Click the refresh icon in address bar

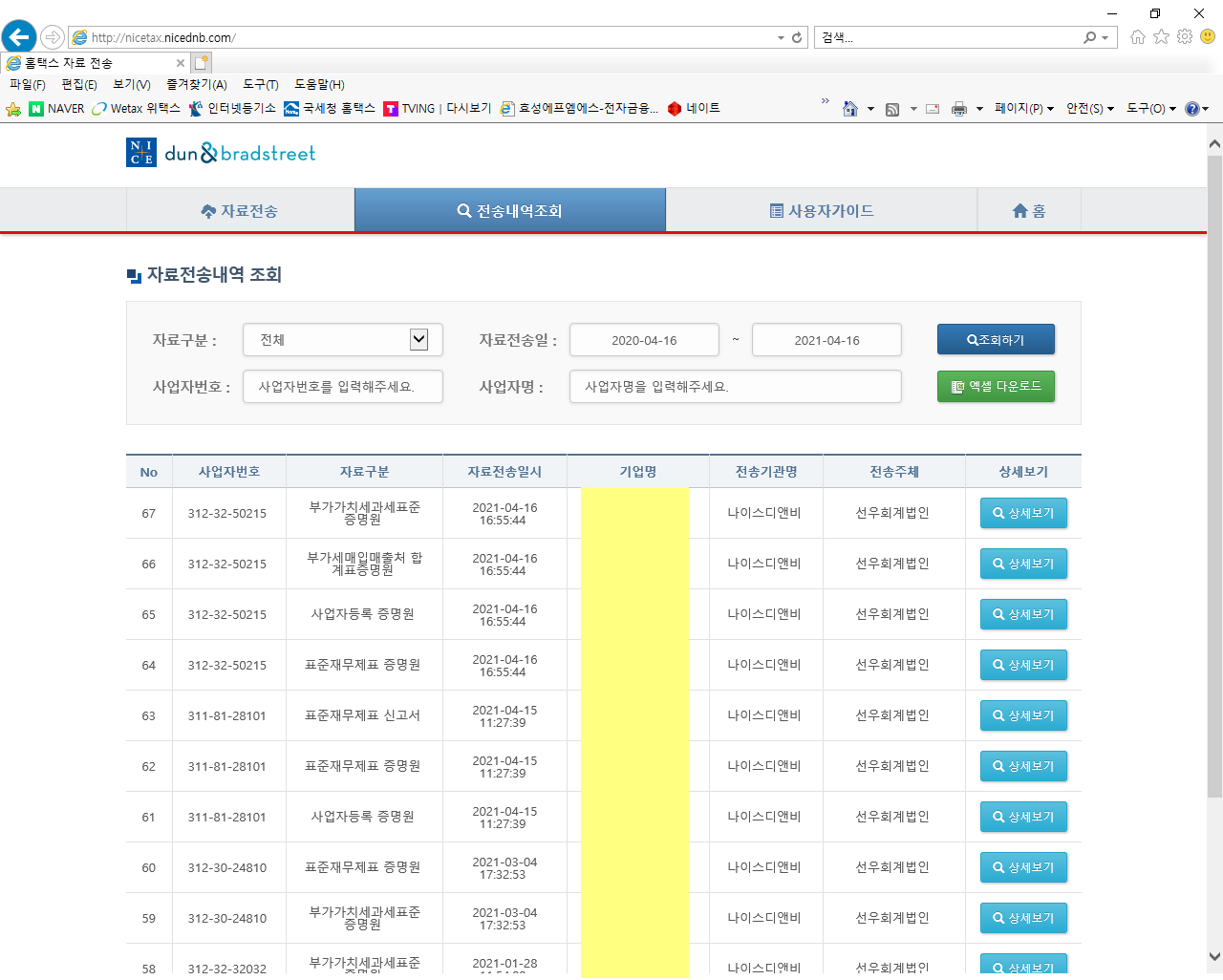pos(797,38)
